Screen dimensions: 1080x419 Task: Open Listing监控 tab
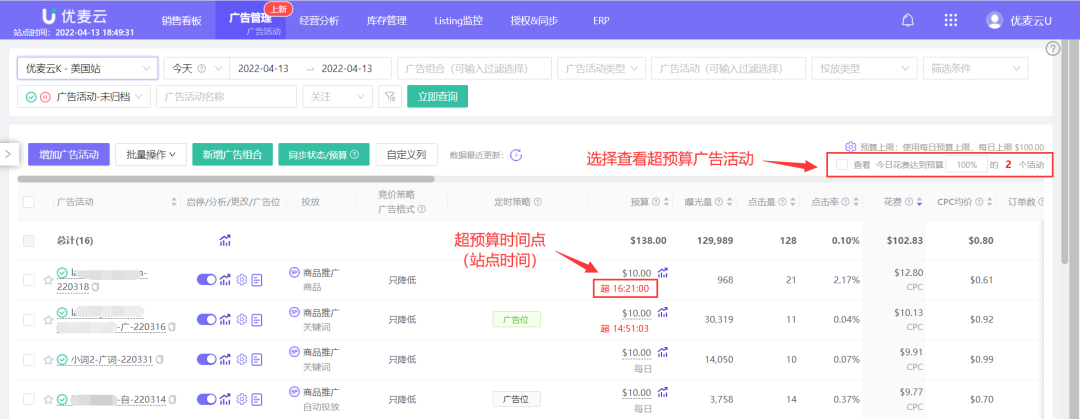click(x=458, y=20)
